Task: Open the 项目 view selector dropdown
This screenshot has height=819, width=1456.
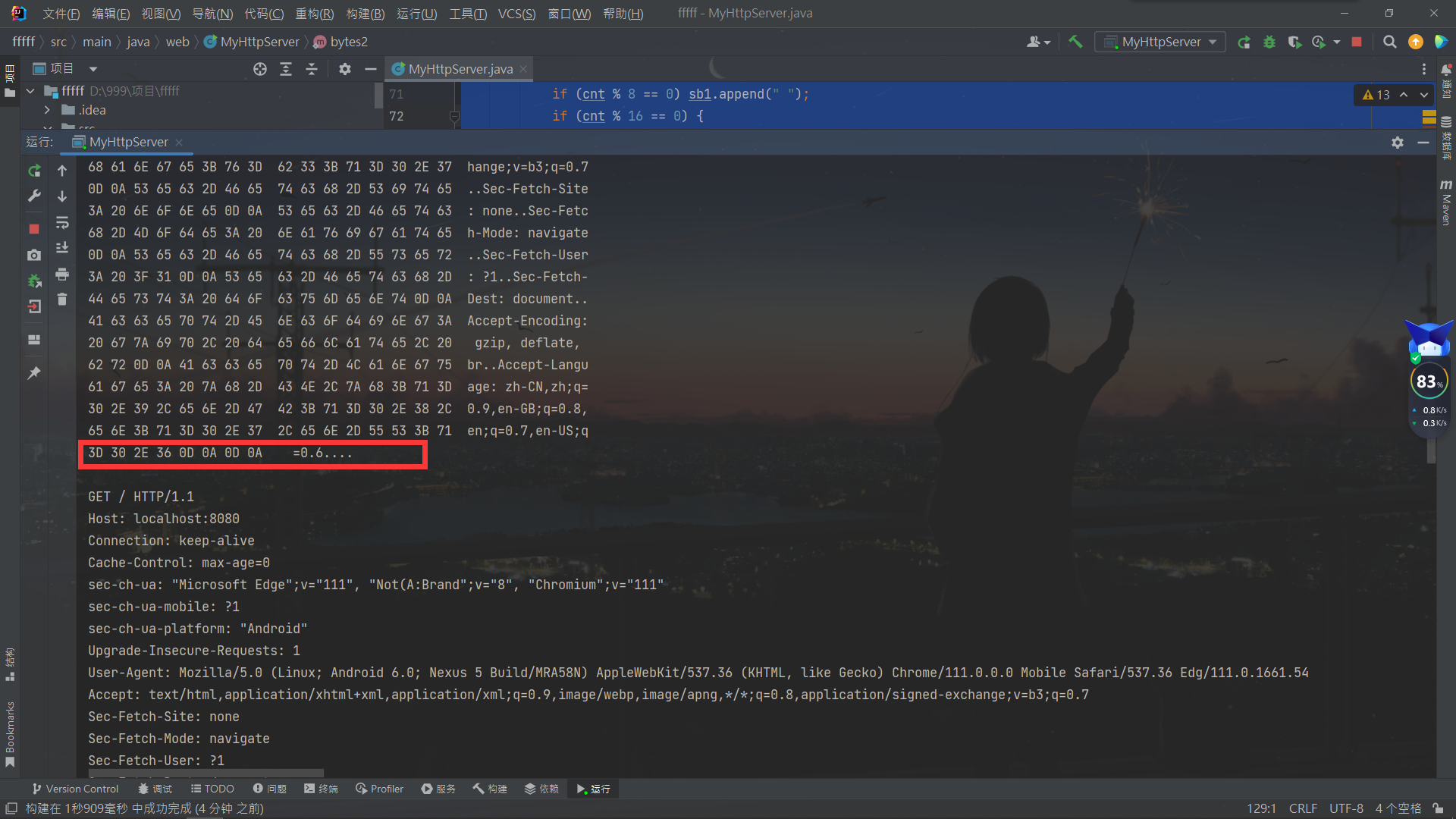Action: tap(93, 69)
